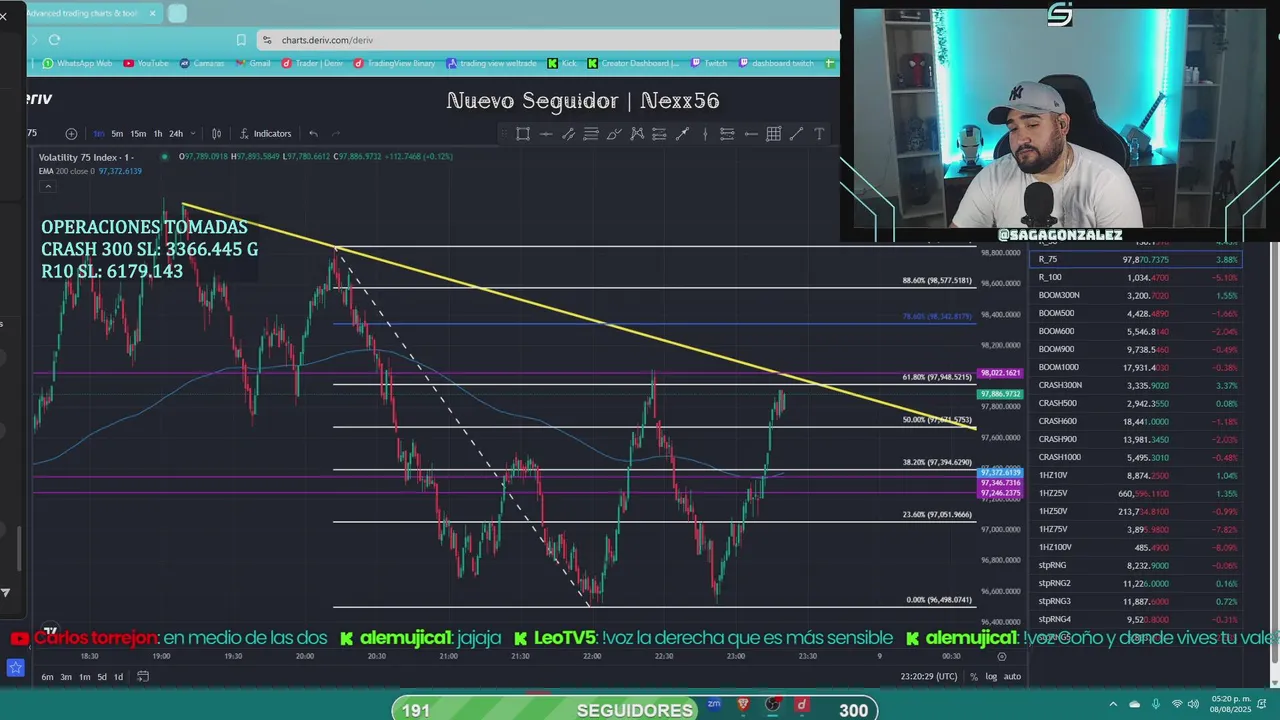Select the long/short position tool
1280x720 pixels.
coord(660,133)
